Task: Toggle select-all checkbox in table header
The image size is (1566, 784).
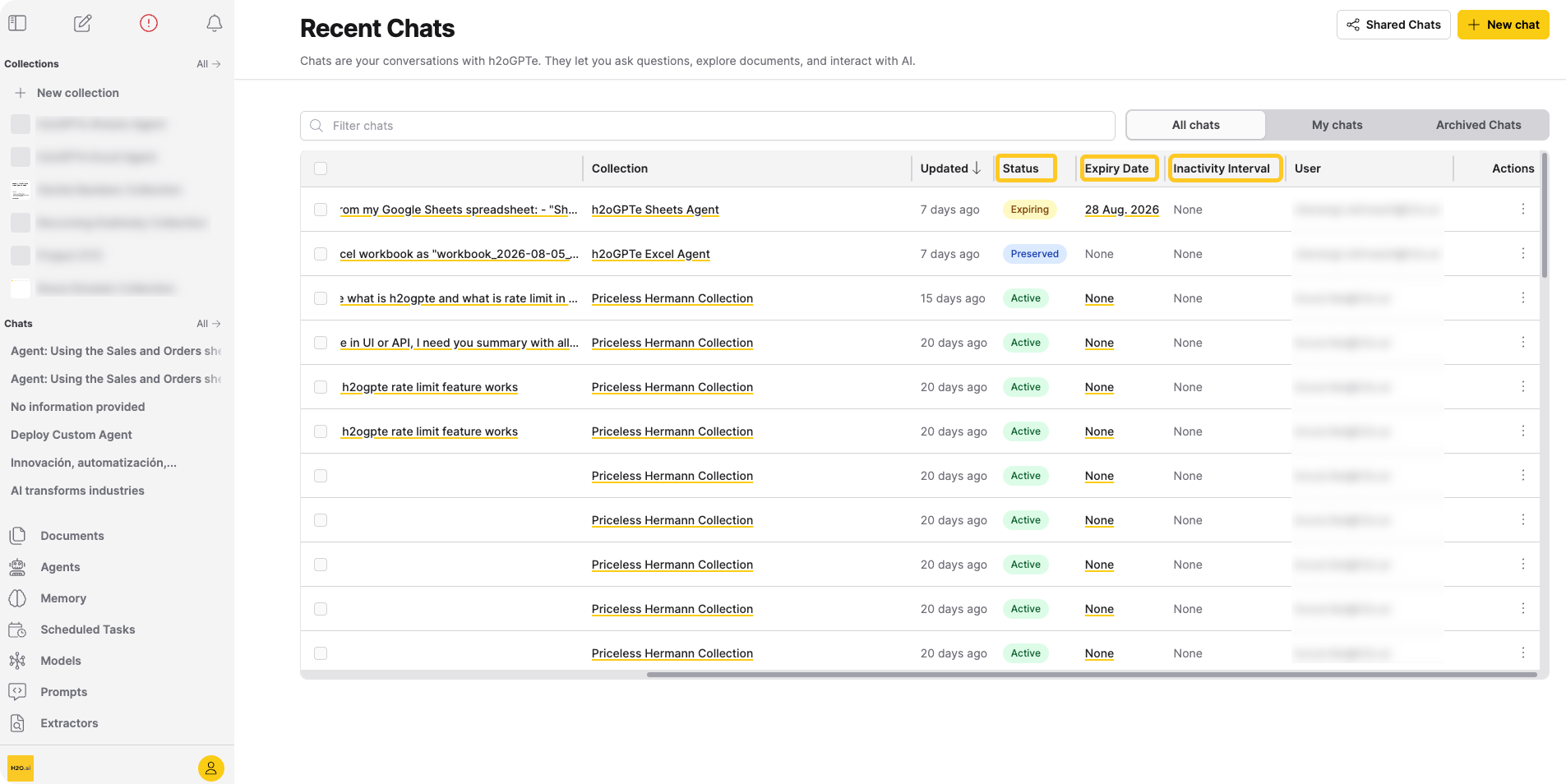Action: (x=321, y=168)
